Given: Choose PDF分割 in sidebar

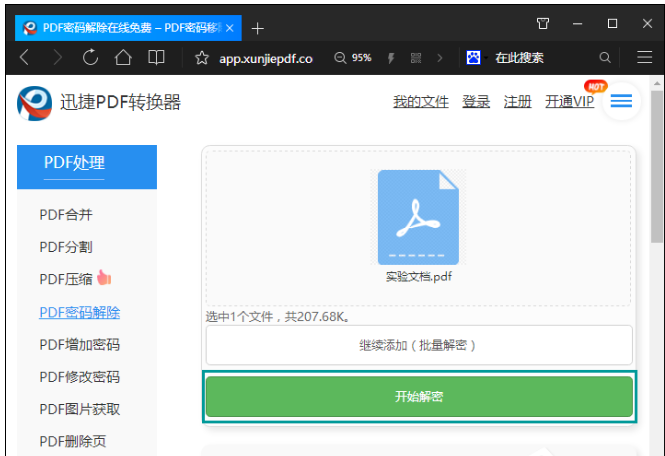Looking at the screenshot, I should (x=66, y=247).
